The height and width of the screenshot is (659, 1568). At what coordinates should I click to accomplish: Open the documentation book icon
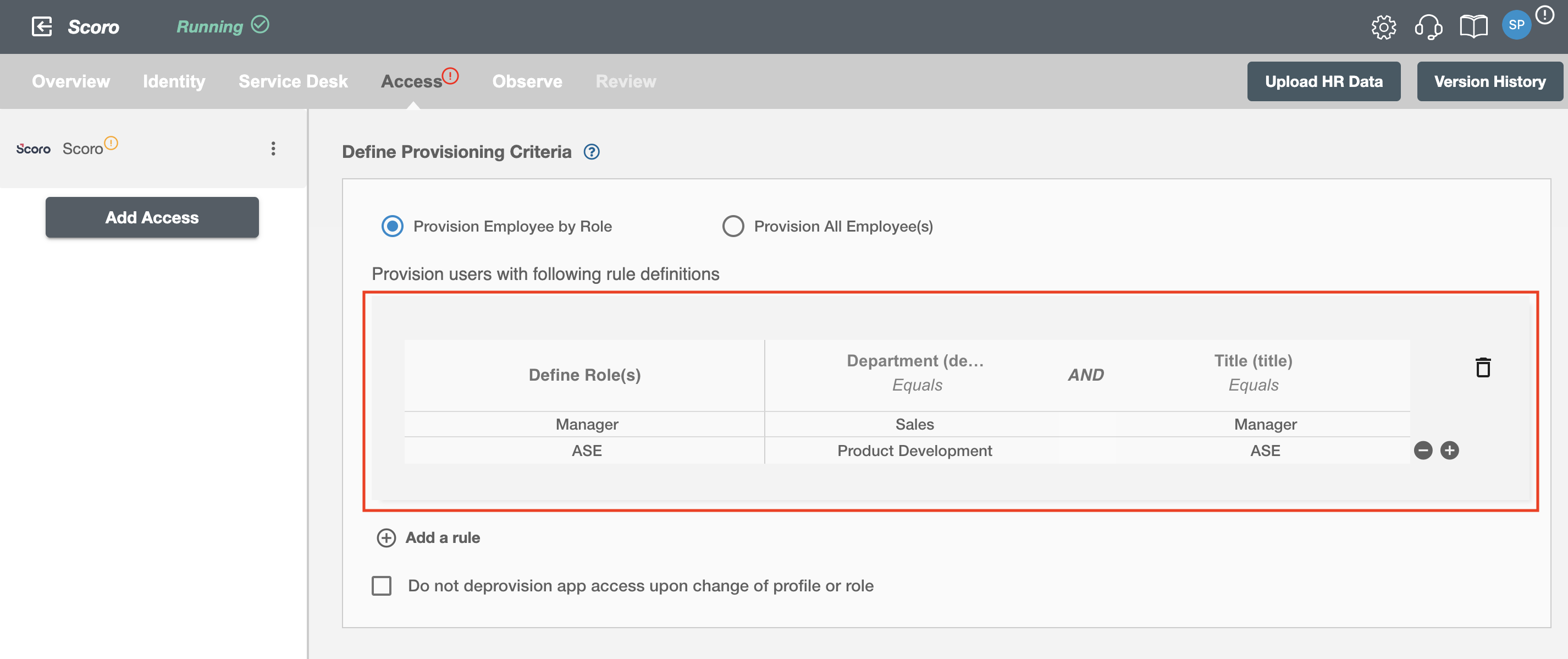(x=1473, y=27)
